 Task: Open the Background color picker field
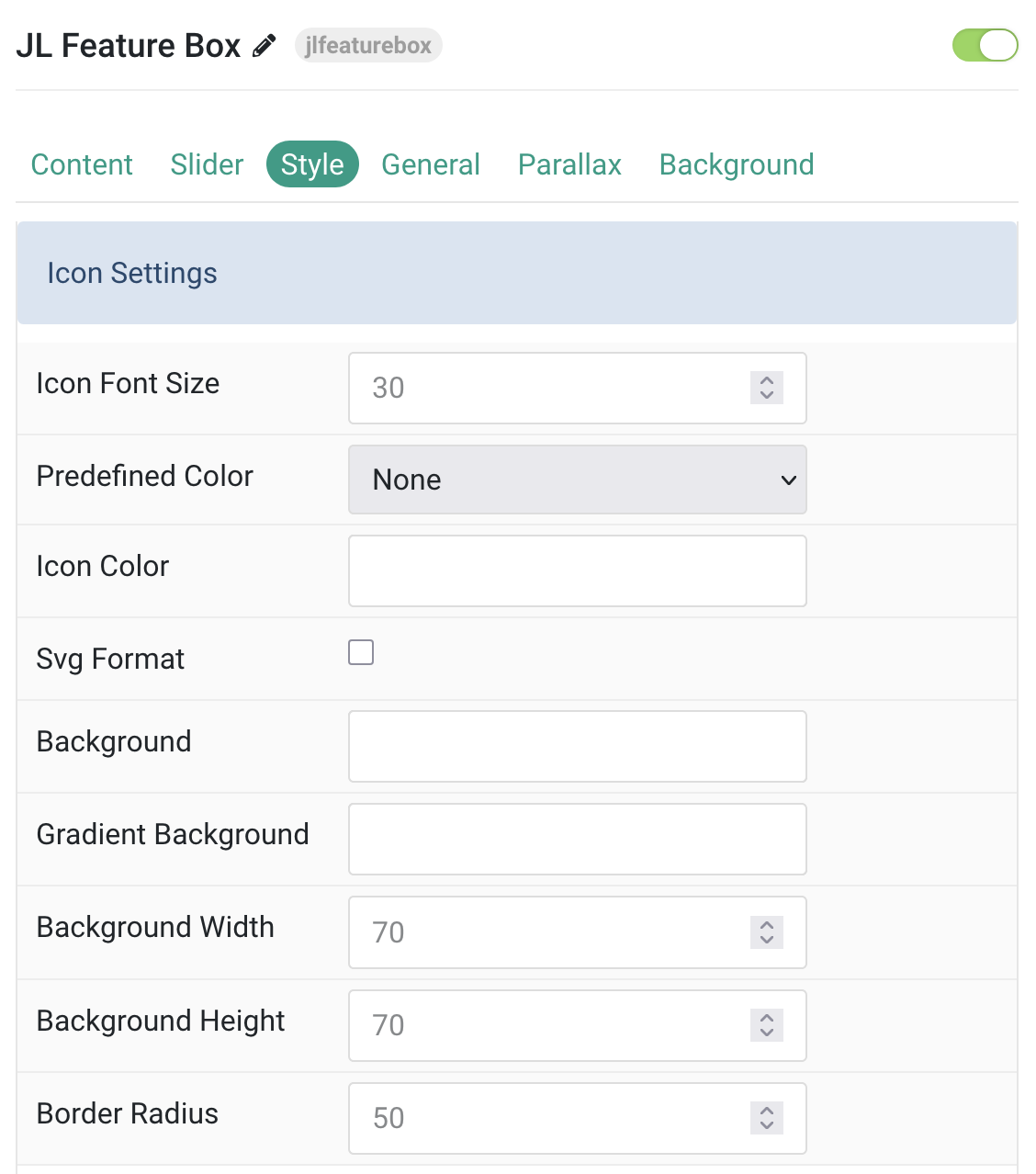(577, 746)
